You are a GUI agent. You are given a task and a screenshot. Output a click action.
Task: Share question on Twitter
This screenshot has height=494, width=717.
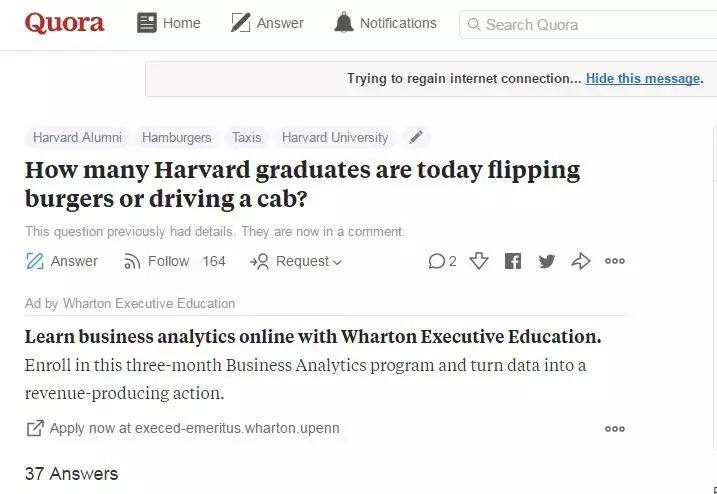[546, 261]
